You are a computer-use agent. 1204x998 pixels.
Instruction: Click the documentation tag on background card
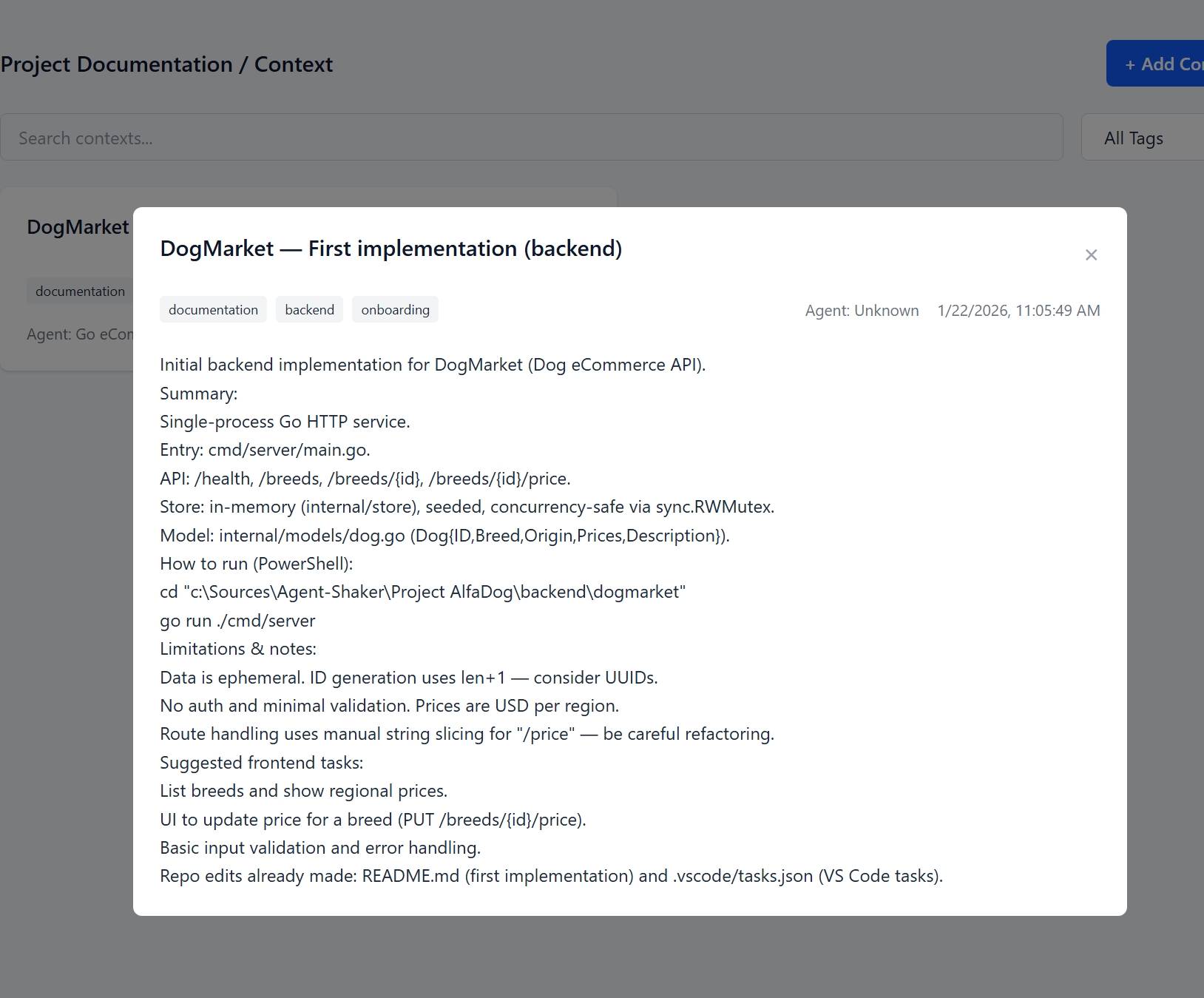[x=80, y=291]
